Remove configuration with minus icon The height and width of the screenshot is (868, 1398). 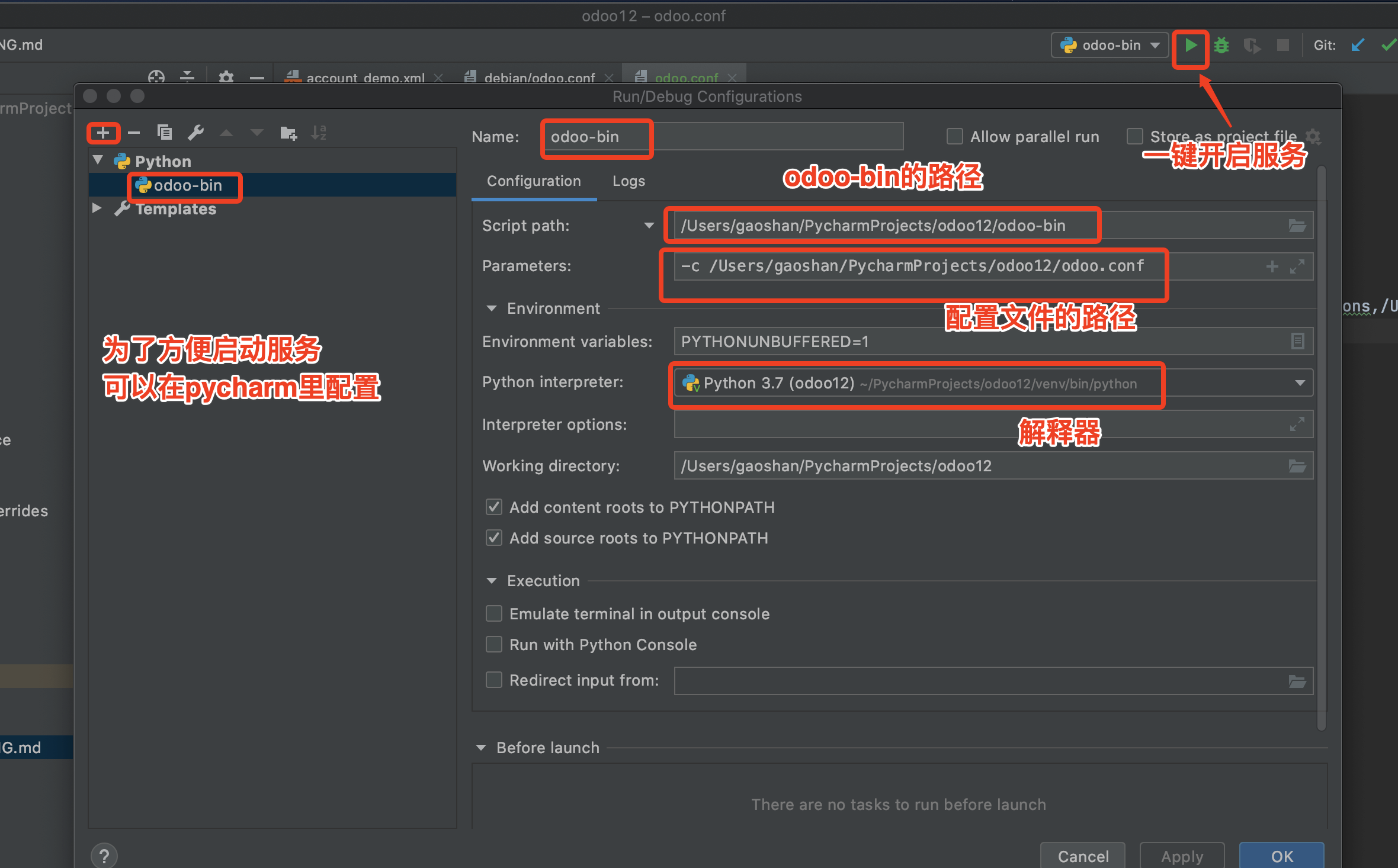pos(134,133)
